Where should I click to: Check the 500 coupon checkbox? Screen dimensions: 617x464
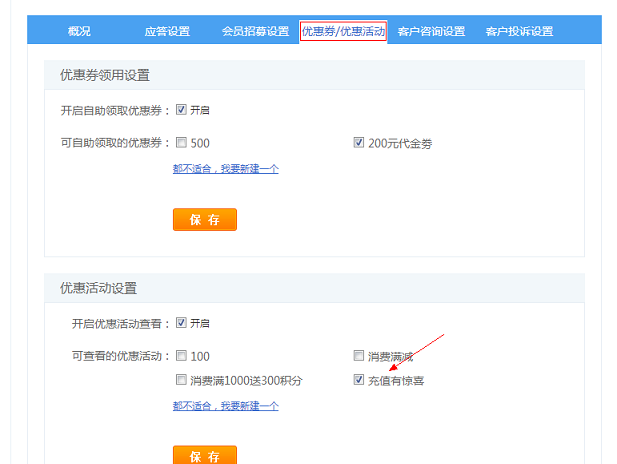(x=182, y=143)
